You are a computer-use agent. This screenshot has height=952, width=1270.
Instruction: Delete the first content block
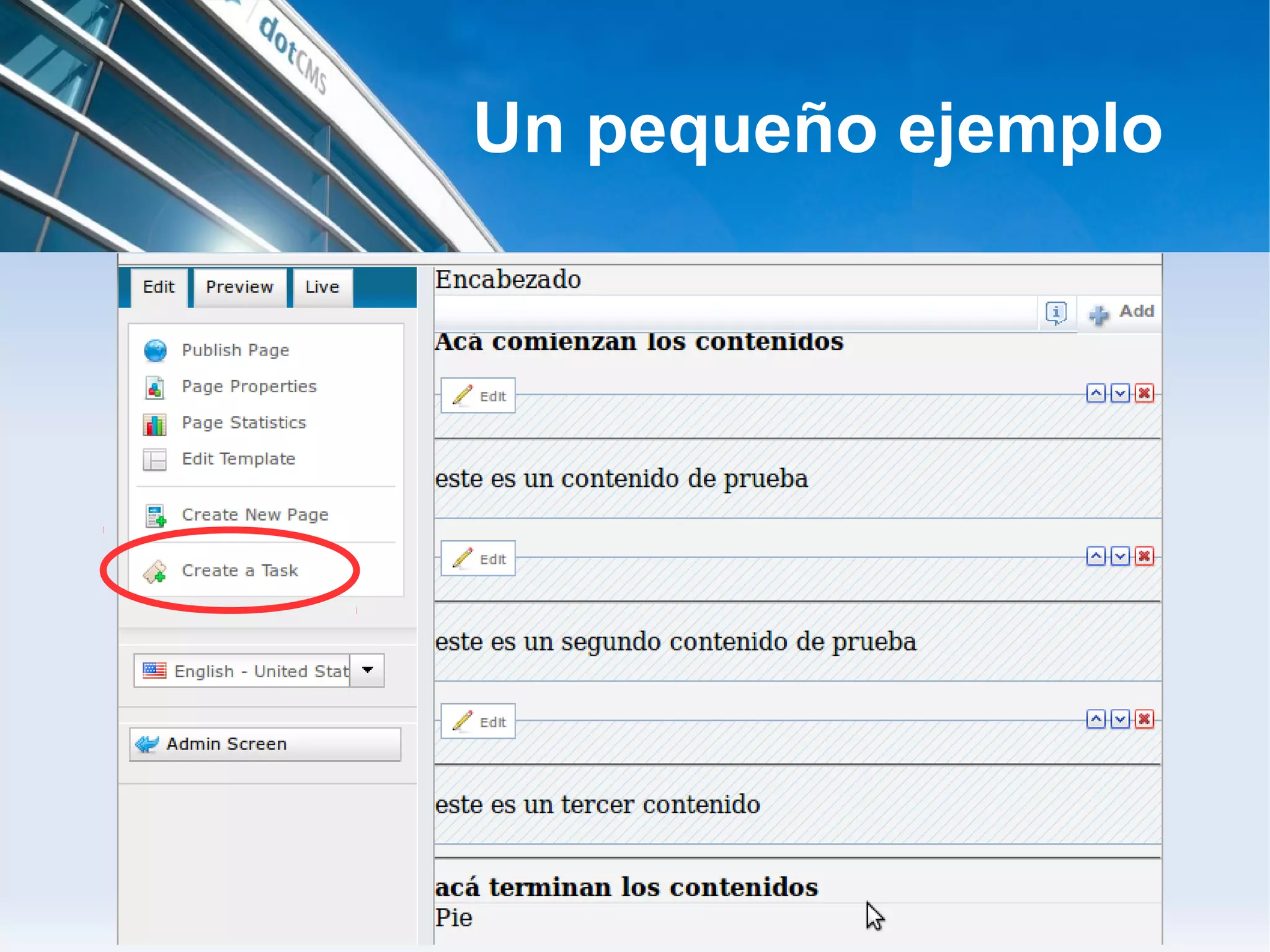pos(1144,394)
